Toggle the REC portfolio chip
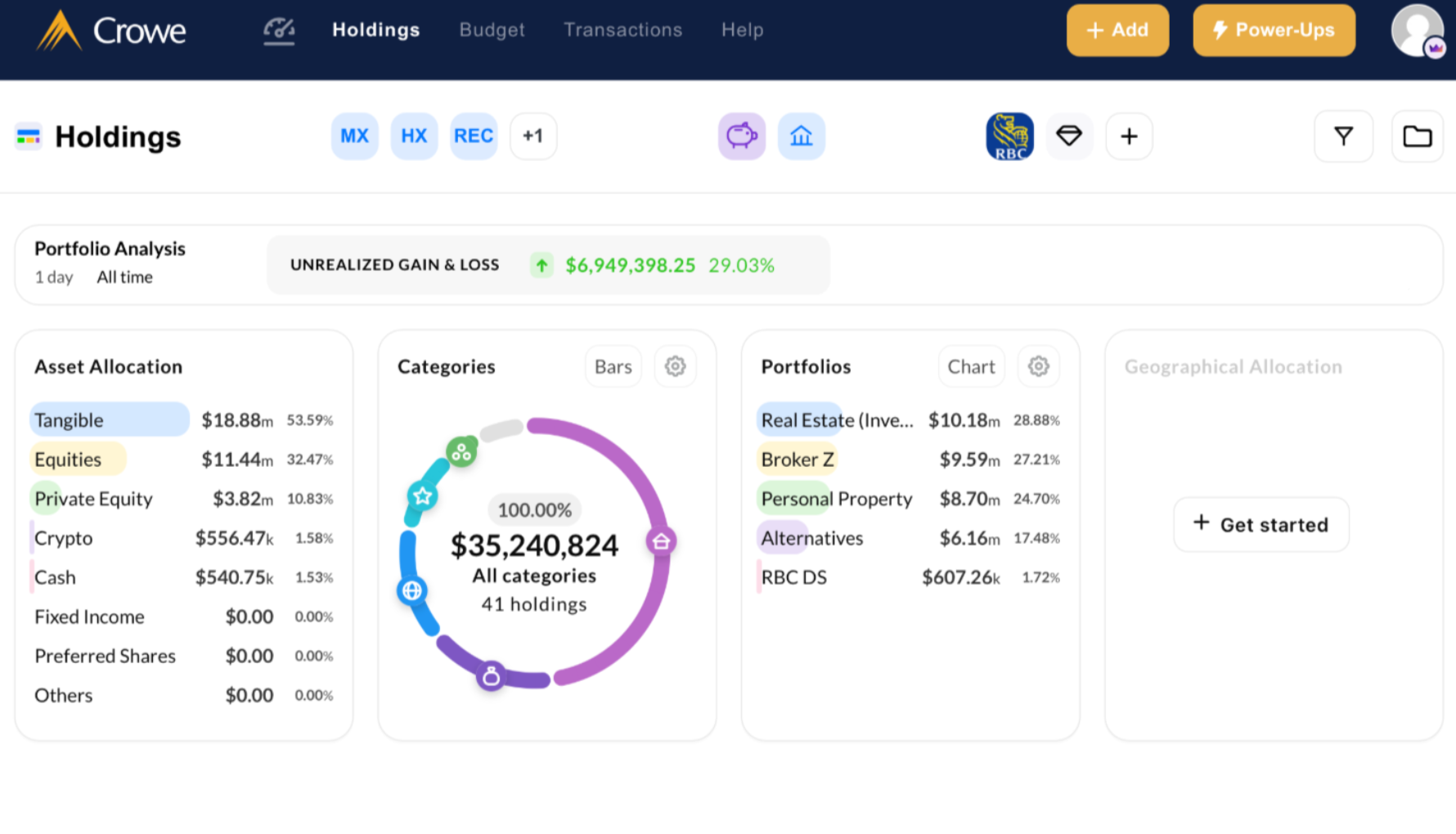The height and width of the screenshot is (834, 1456). 474,136
